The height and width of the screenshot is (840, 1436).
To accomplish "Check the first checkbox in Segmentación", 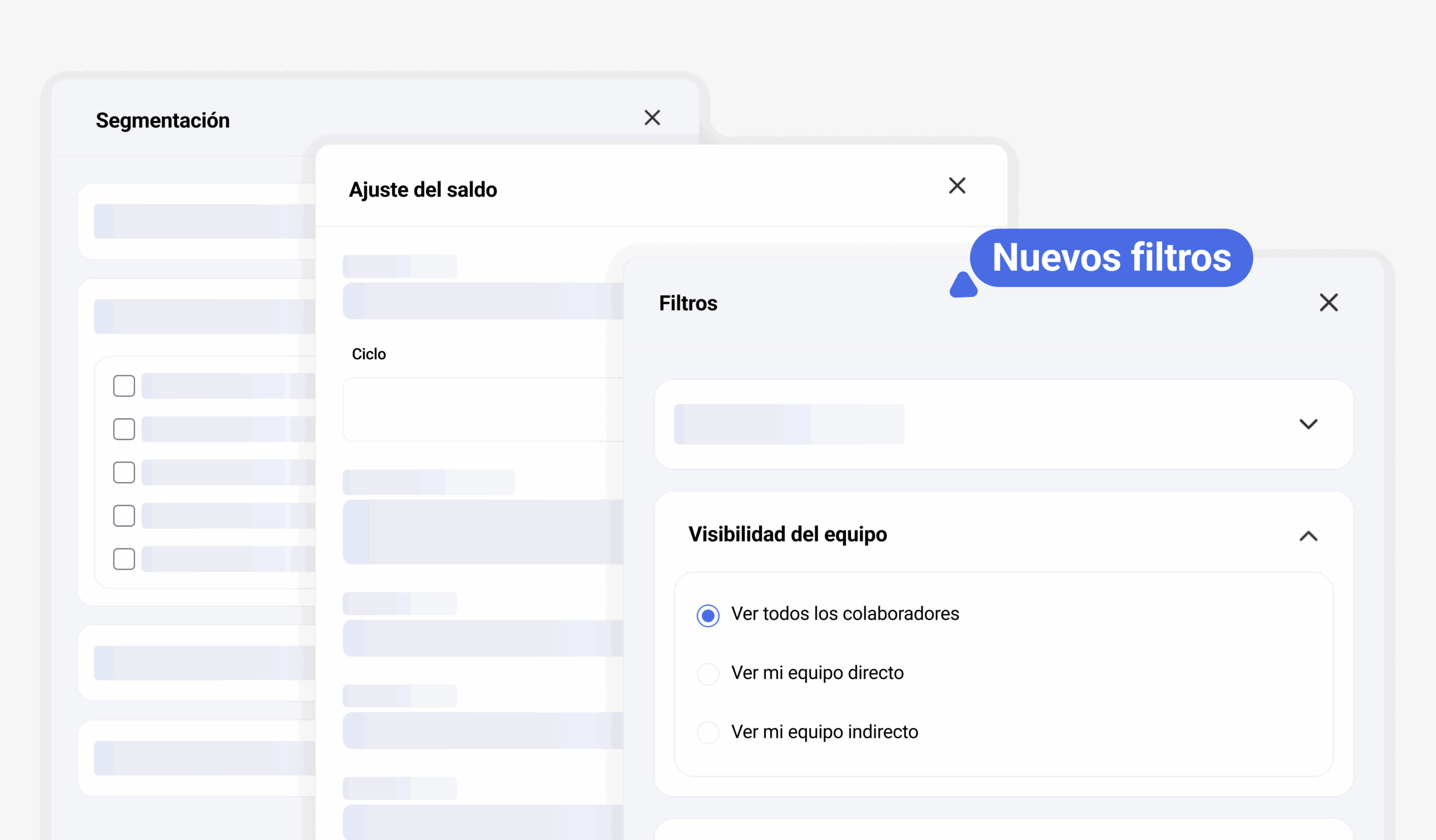I will (x=123, y=386).
